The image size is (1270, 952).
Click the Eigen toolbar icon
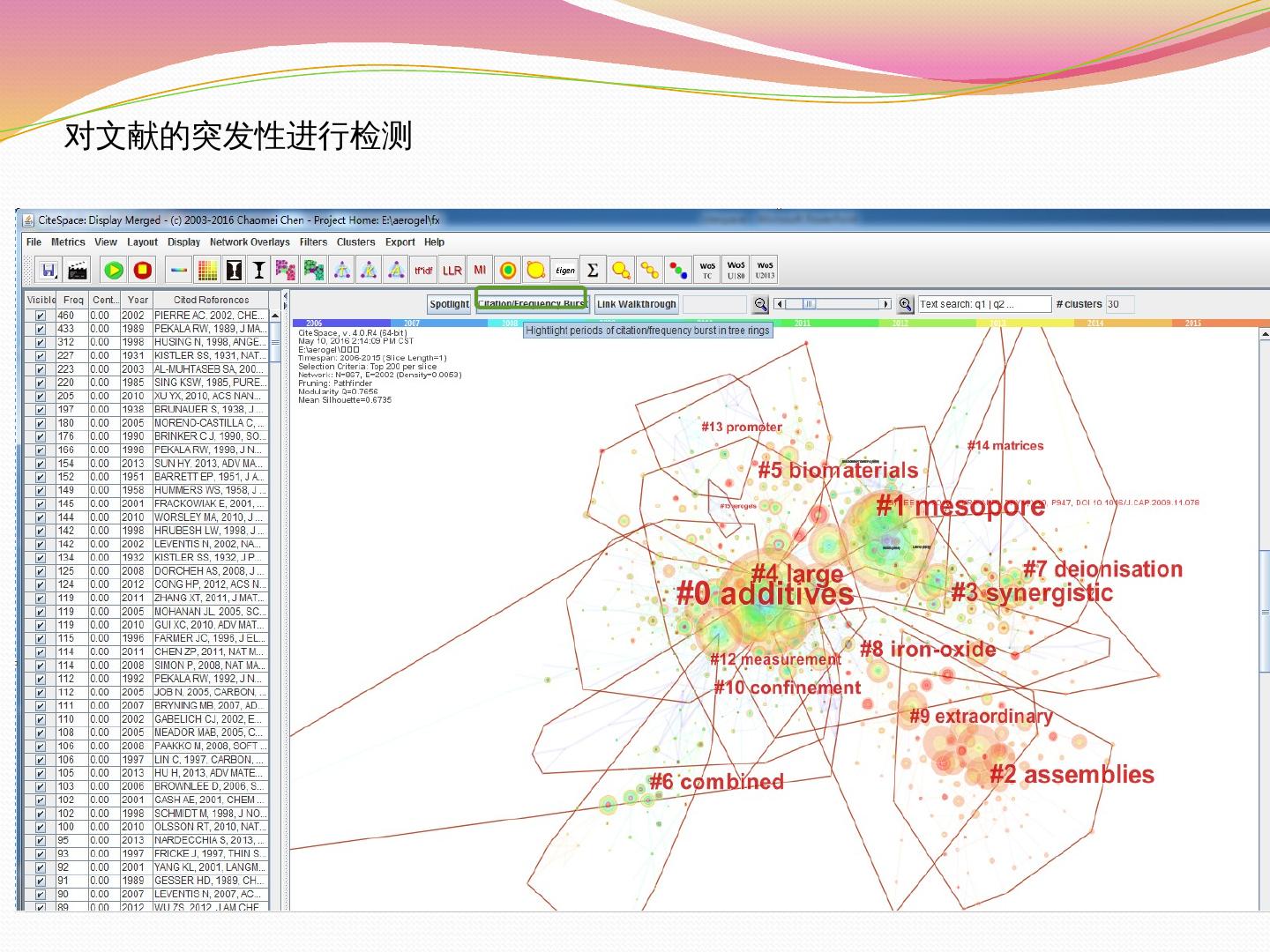(x=565, y=270)
